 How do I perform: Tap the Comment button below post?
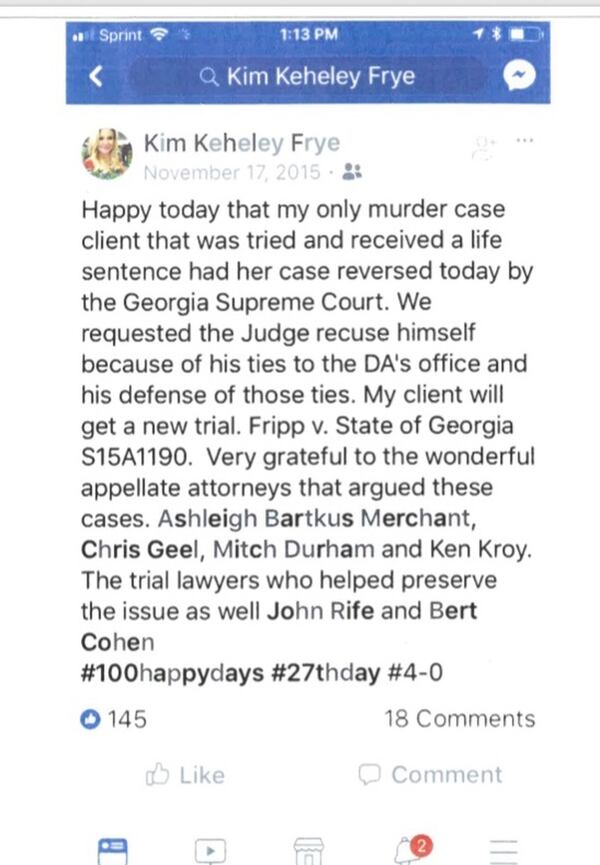coord(430,775)
